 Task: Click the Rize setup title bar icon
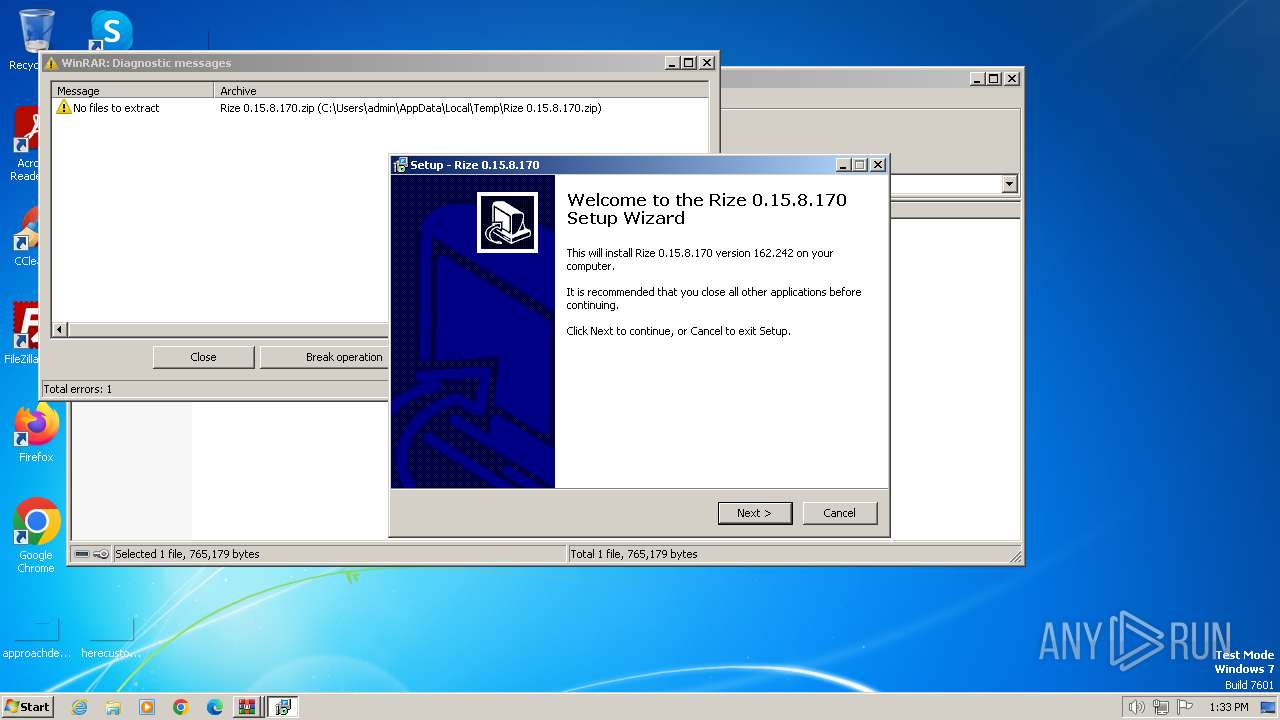(400, 165)
